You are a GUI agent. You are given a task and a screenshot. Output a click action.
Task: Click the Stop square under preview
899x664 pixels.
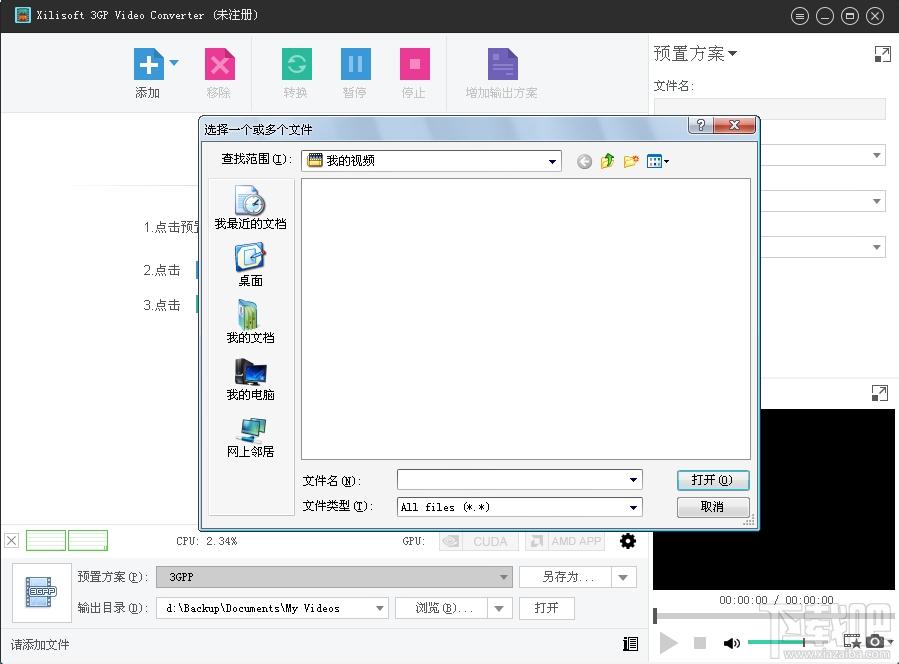click(x=700, y=643)
